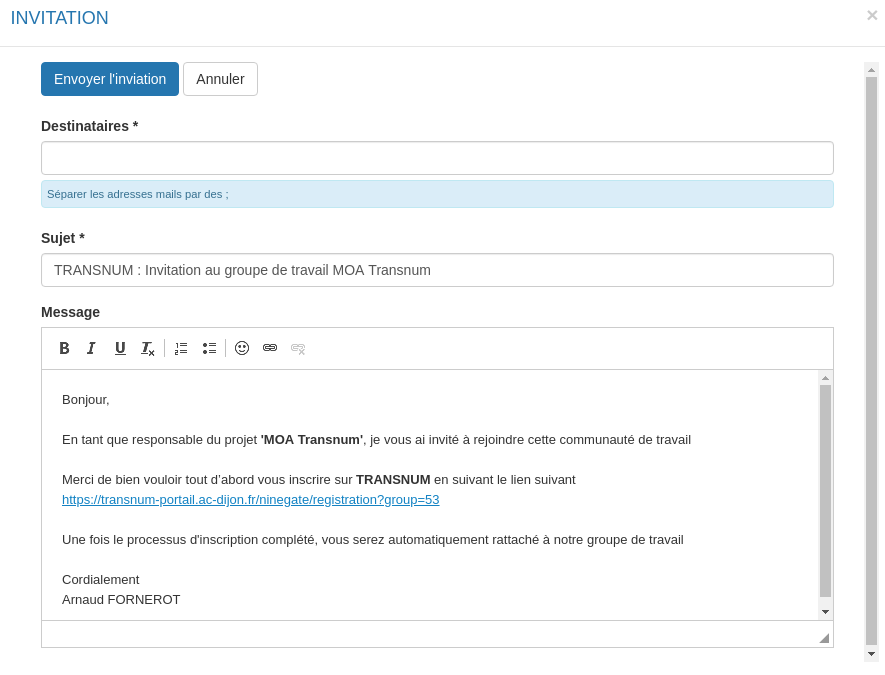885x675 pixels.
Task: Insert a bulleted list
Action: pos(209,348)
